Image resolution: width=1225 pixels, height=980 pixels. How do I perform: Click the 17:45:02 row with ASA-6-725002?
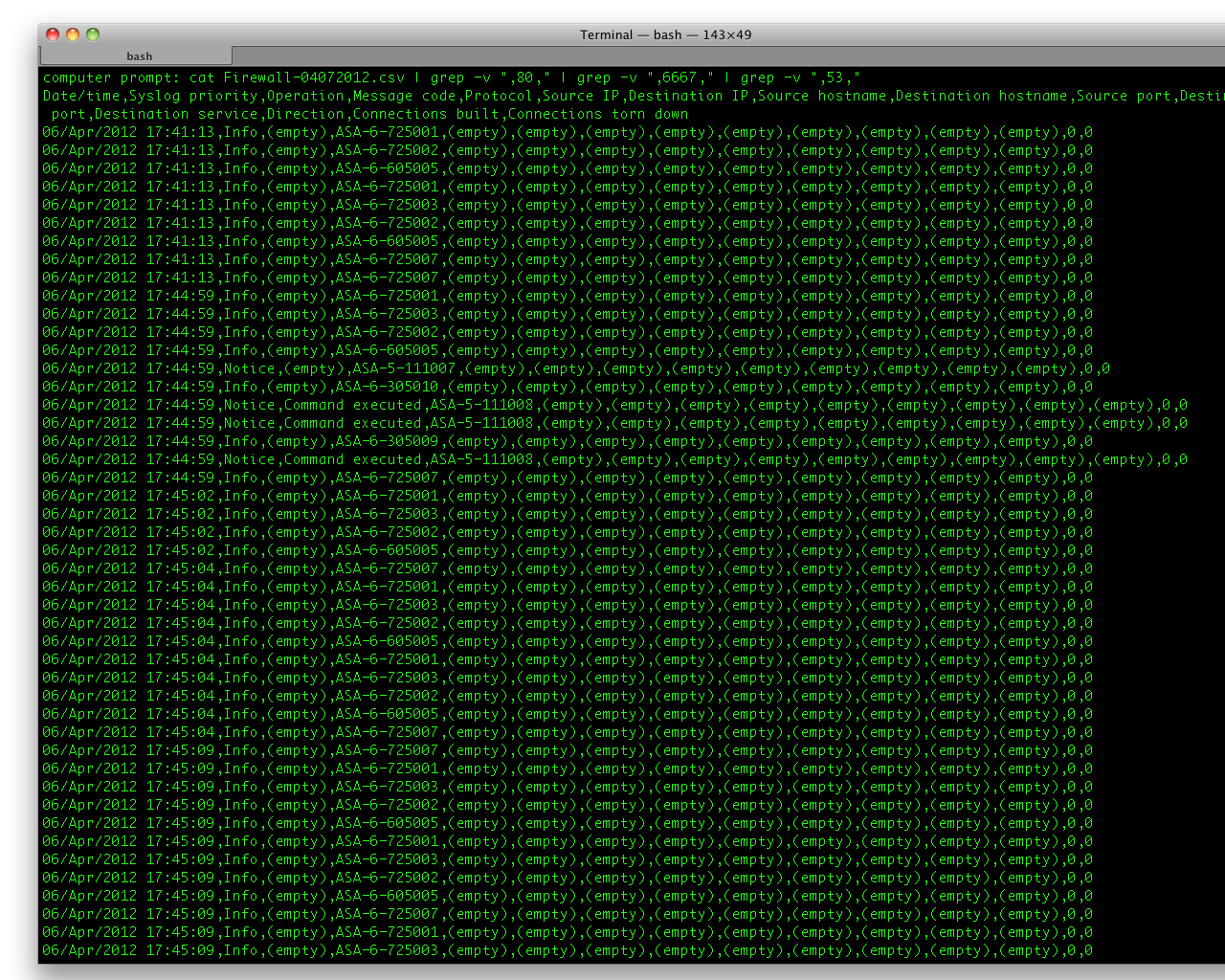tap(568, 532)
